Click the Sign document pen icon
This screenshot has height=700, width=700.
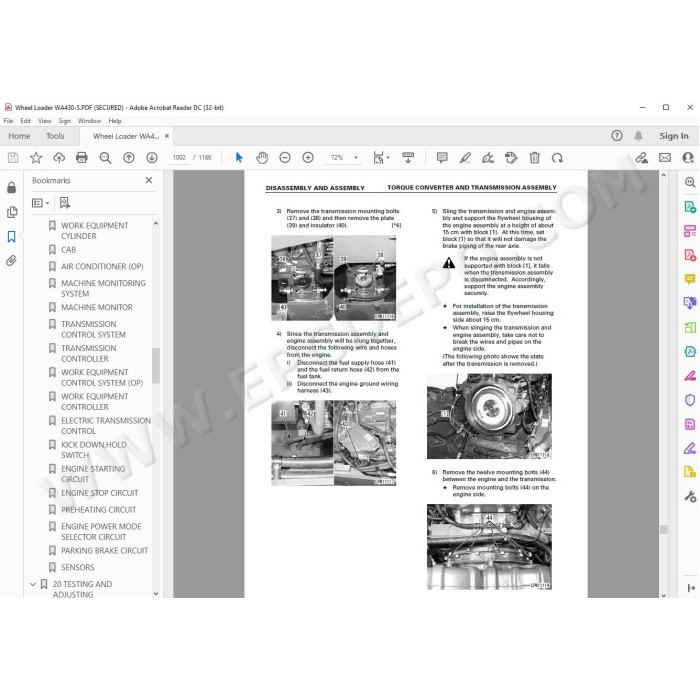coord(488,158)
